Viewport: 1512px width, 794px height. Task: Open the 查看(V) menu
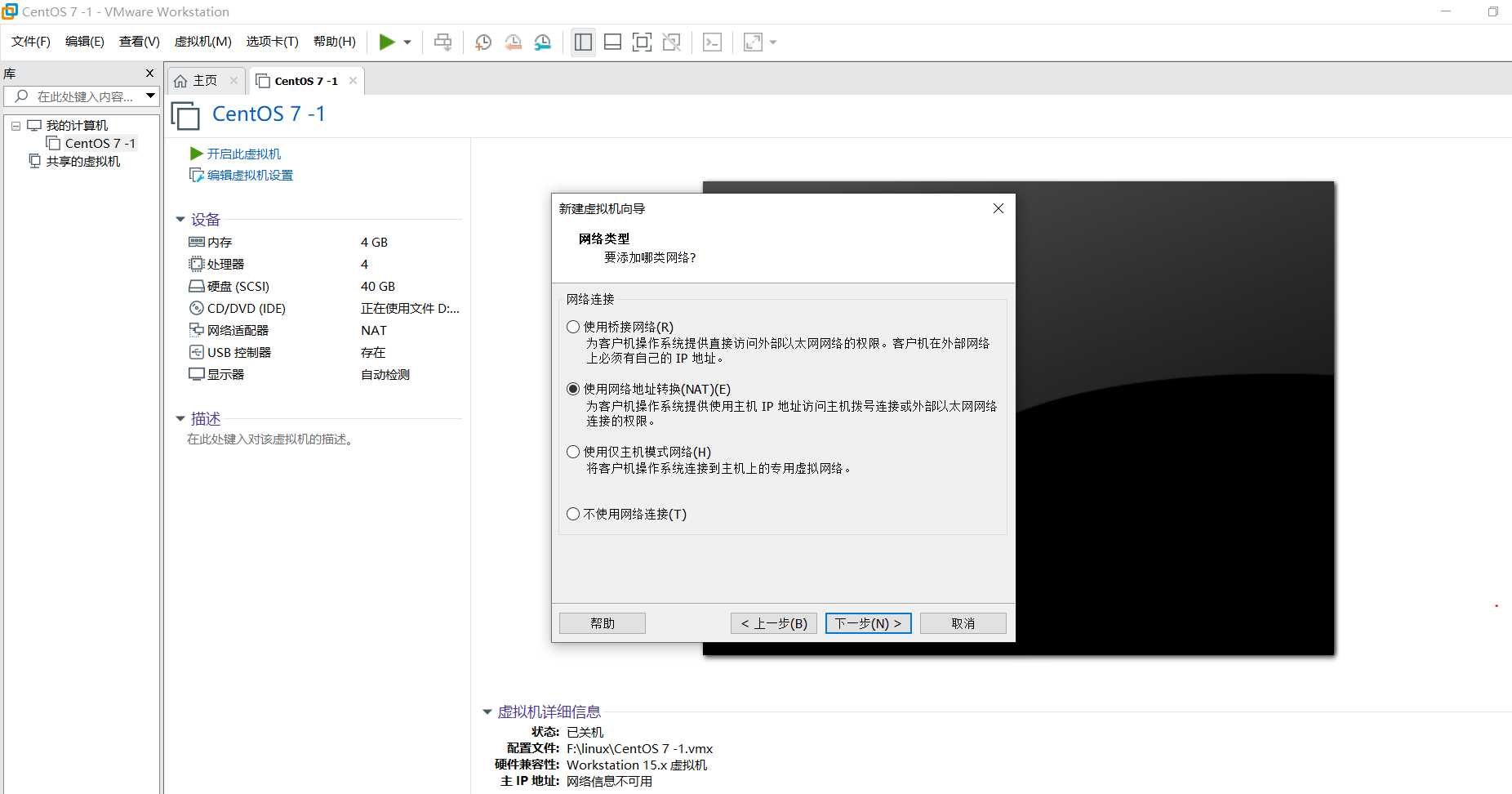pos(140,42)
